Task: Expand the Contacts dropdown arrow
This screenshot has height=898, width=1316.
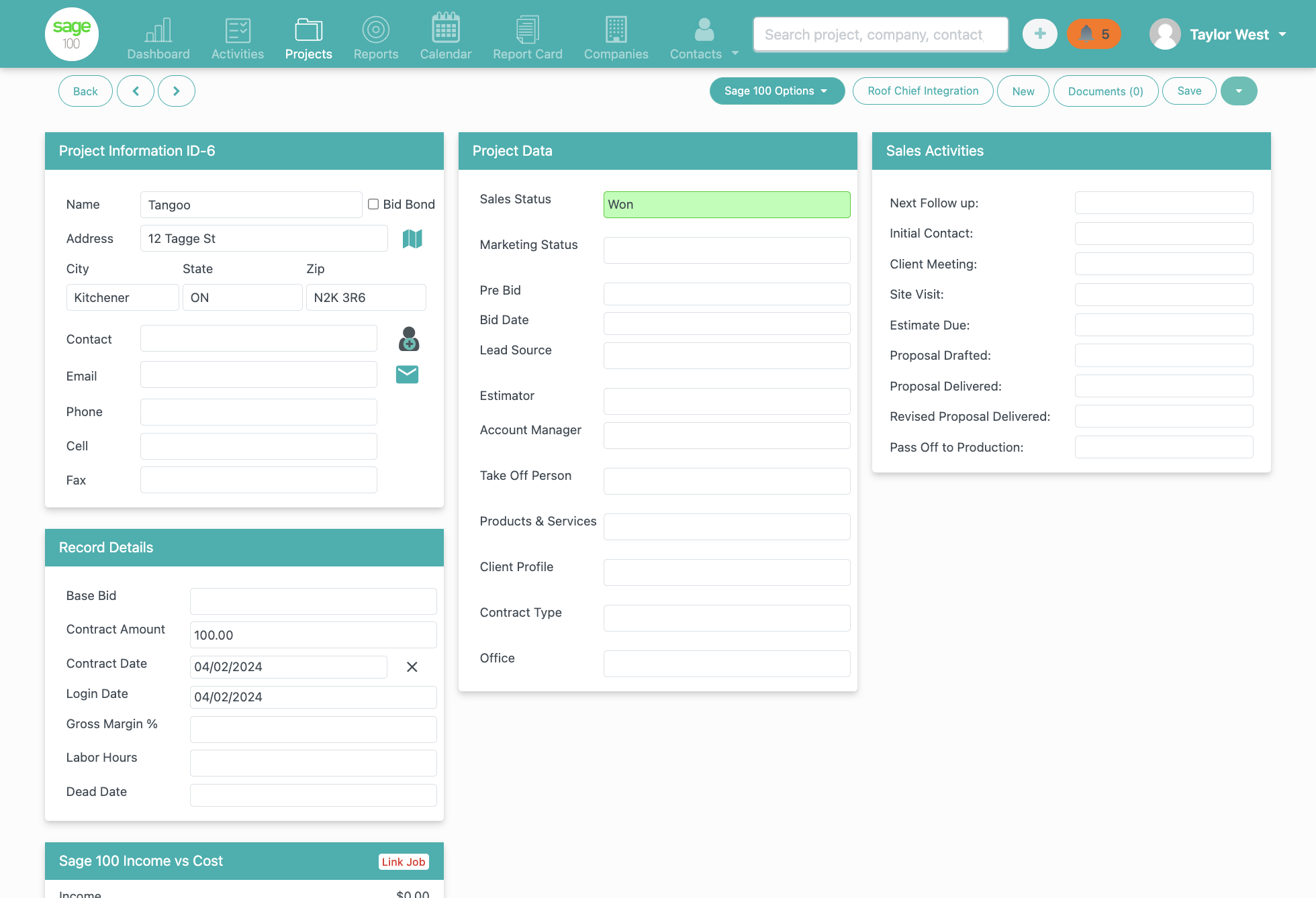Action: (735, 53)
